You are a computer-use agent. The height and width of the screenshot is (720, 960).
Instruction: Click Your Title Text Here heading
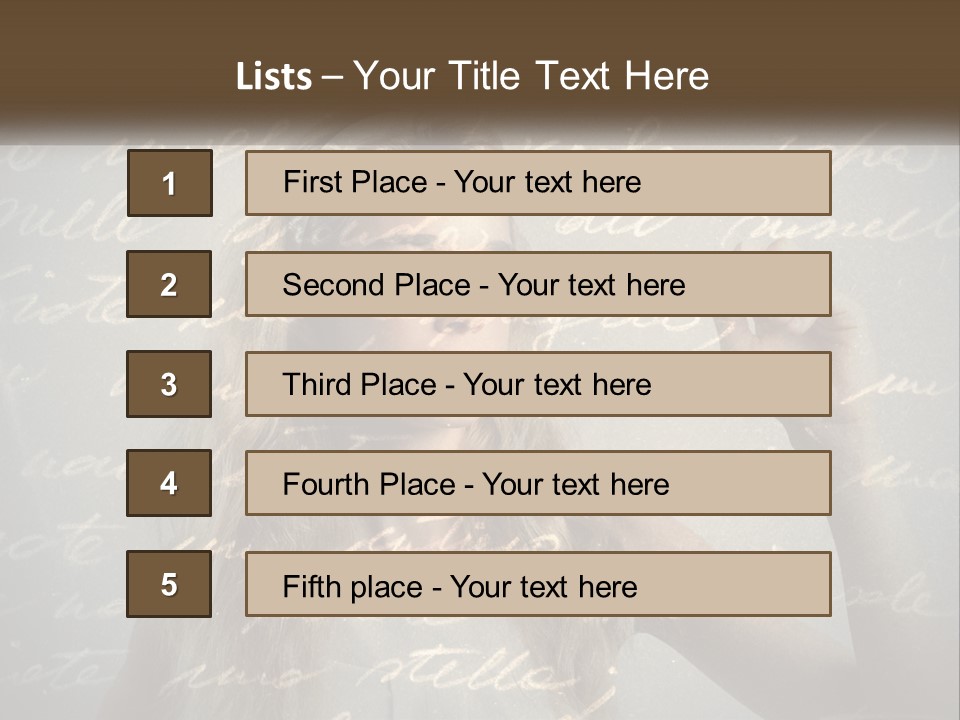click(530, 76)
